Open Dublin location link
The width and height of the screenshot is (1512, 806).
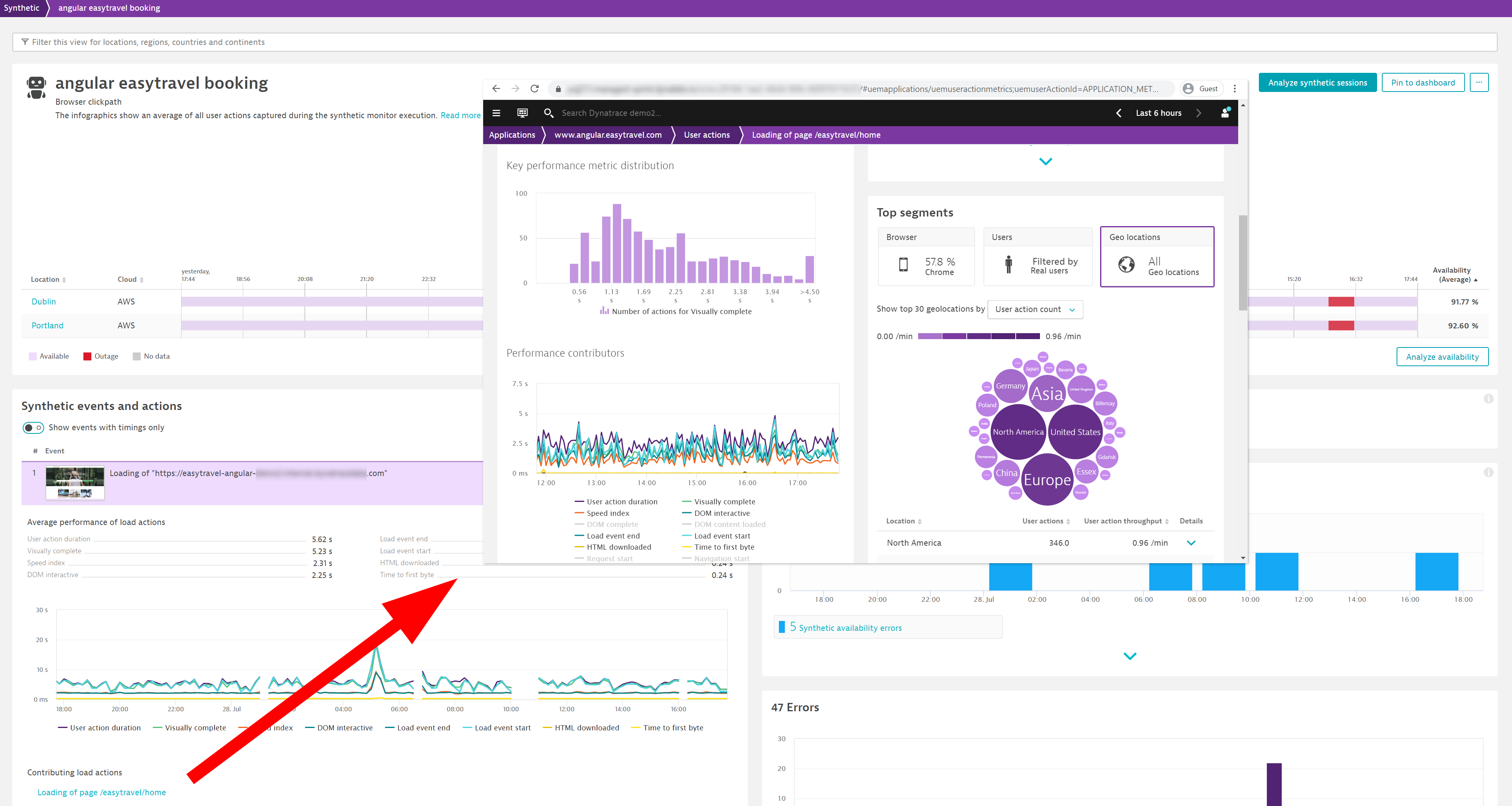pyautogui.click(x=43, y=302)
